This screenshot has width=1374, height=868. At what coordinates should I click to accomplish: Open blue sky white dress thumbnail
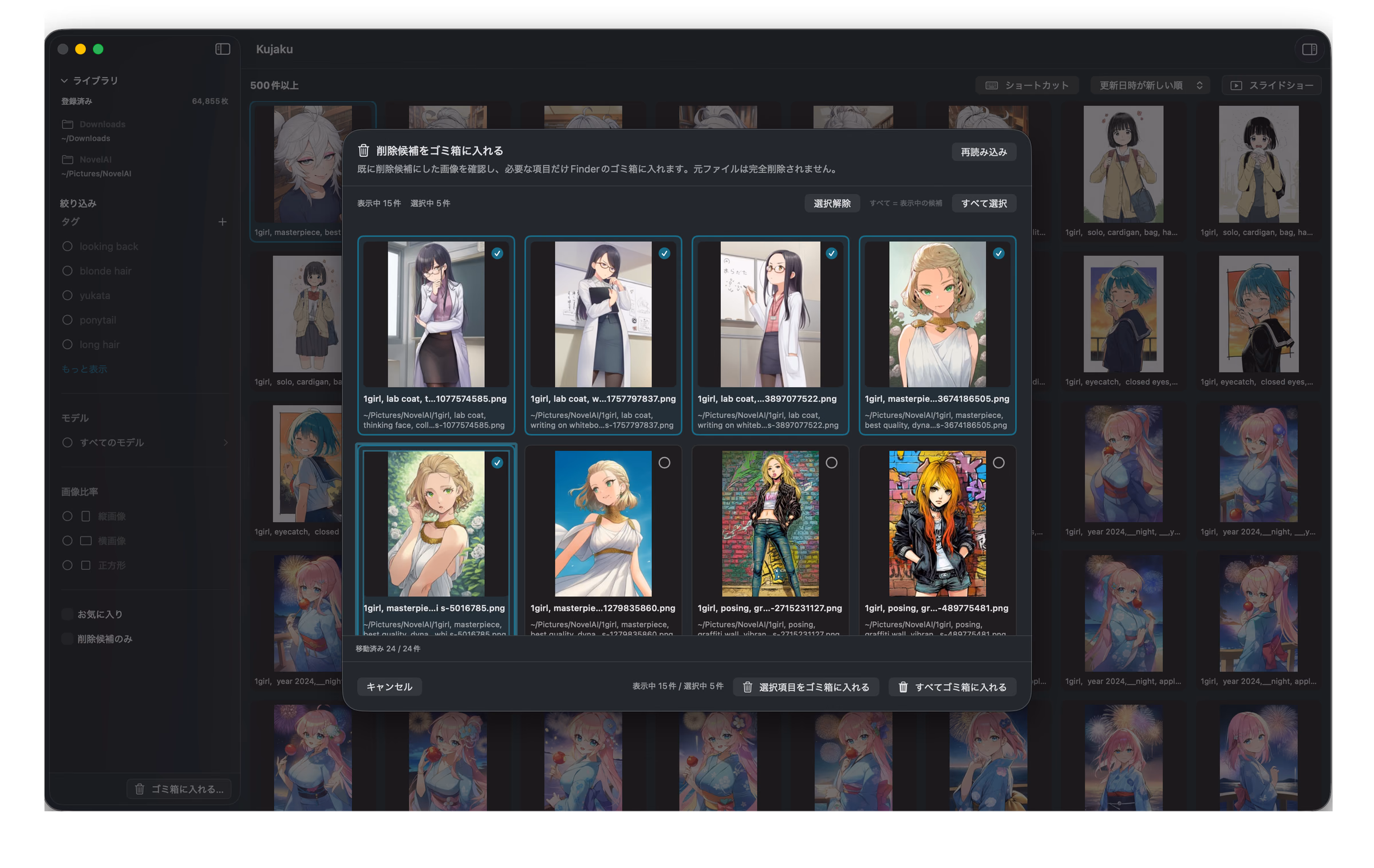coord(603,523)
